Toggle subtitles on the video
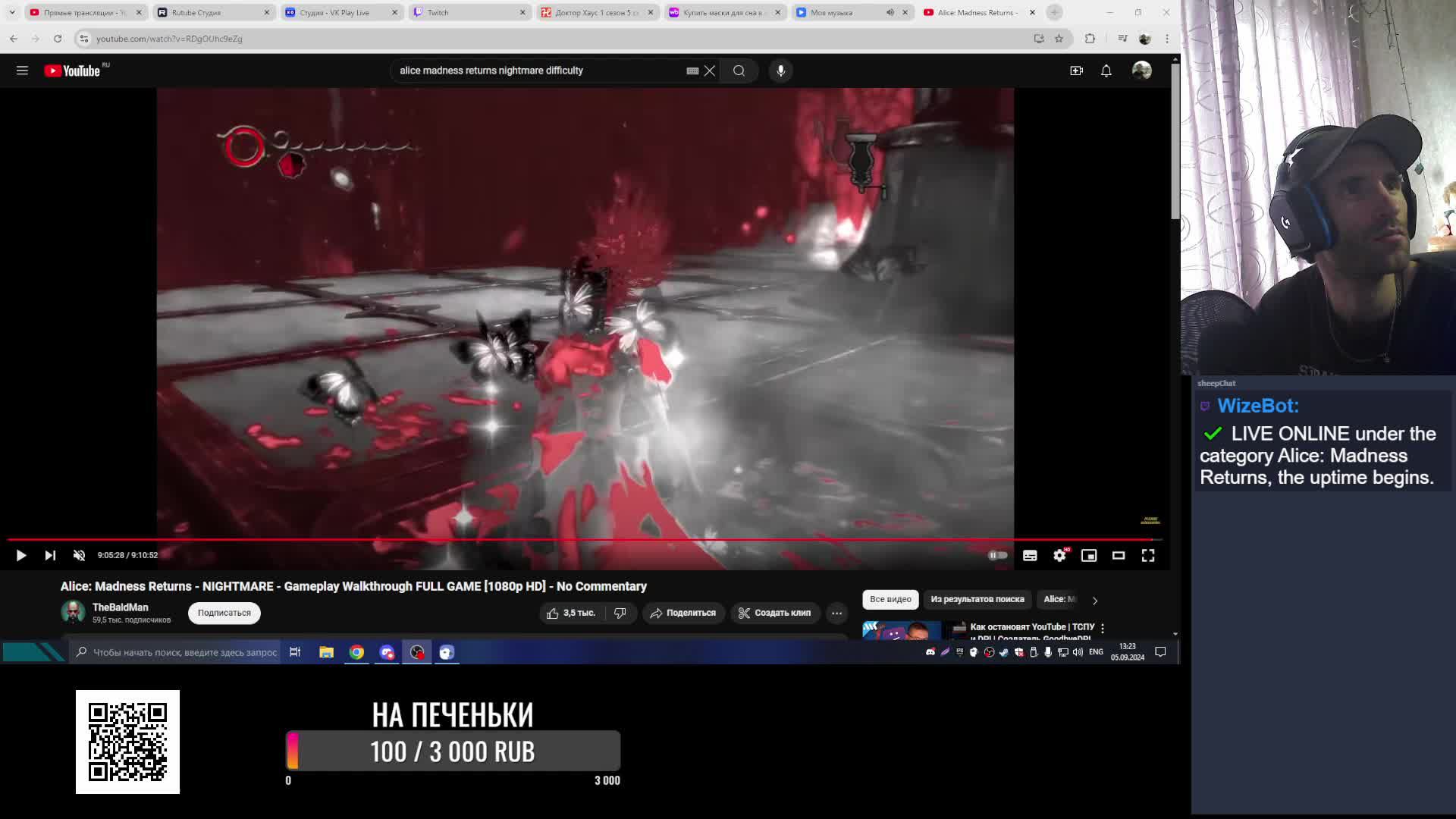Viewport: 1456px width, 819px height. pos(1030,556)
